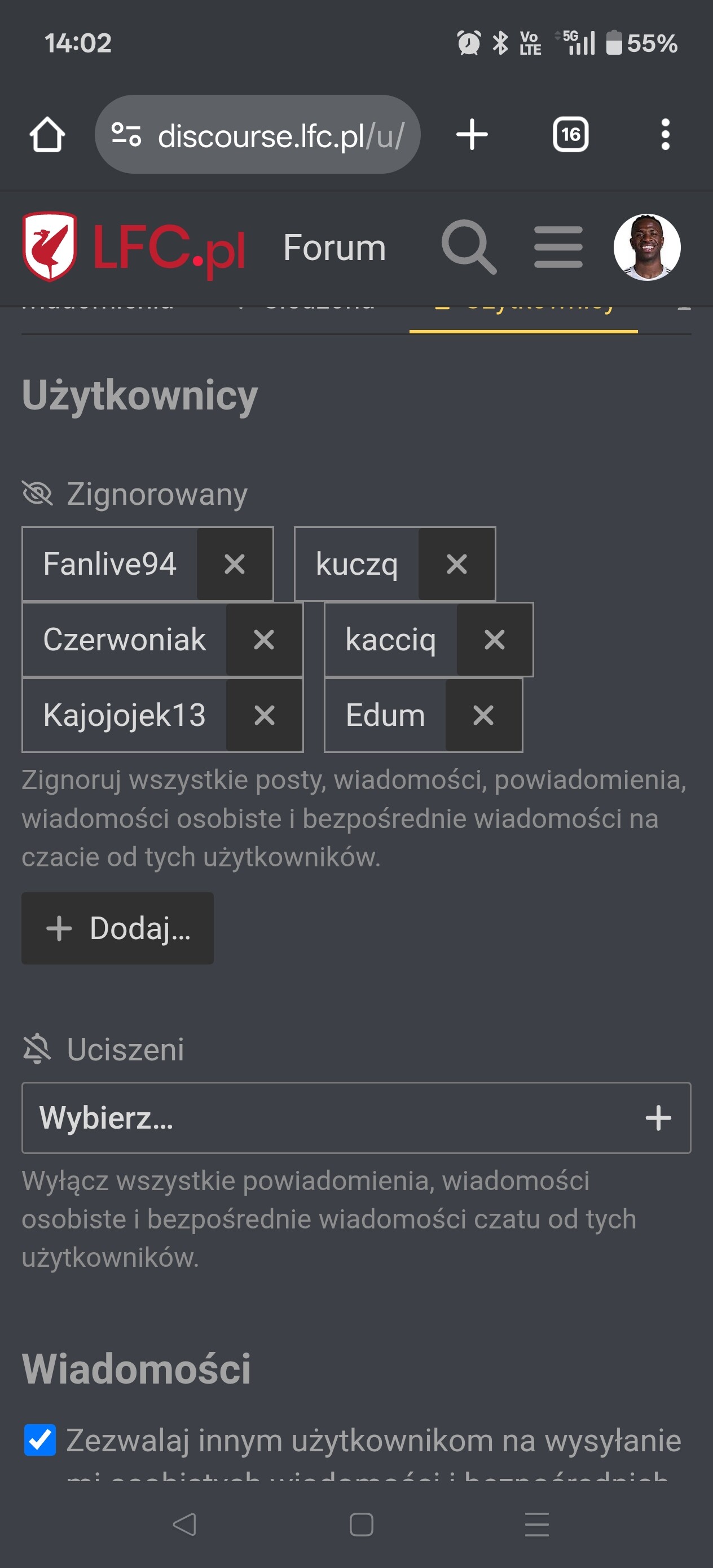This screenshot has height=1568, width=713.
Task: Open a new browser tab
Action: (x=472, y=135)
